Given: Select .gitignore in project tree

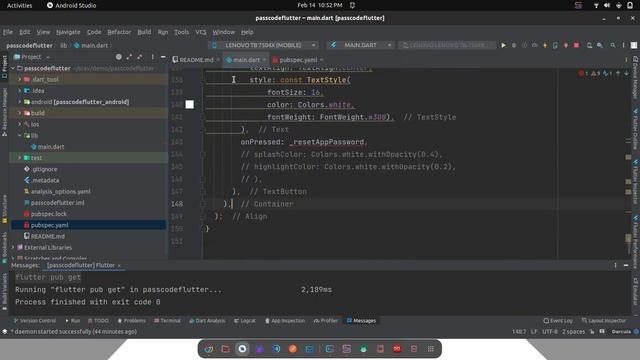Looking at the screenshot, I should pyautogui.click(x=40, y=169).
